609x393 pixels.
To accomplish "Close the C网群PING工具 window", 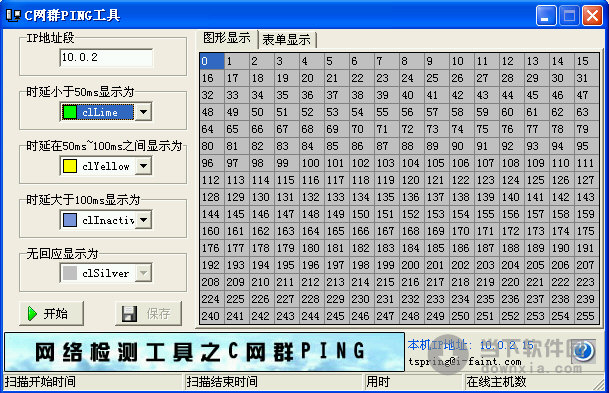I will [x=592, y=16].
